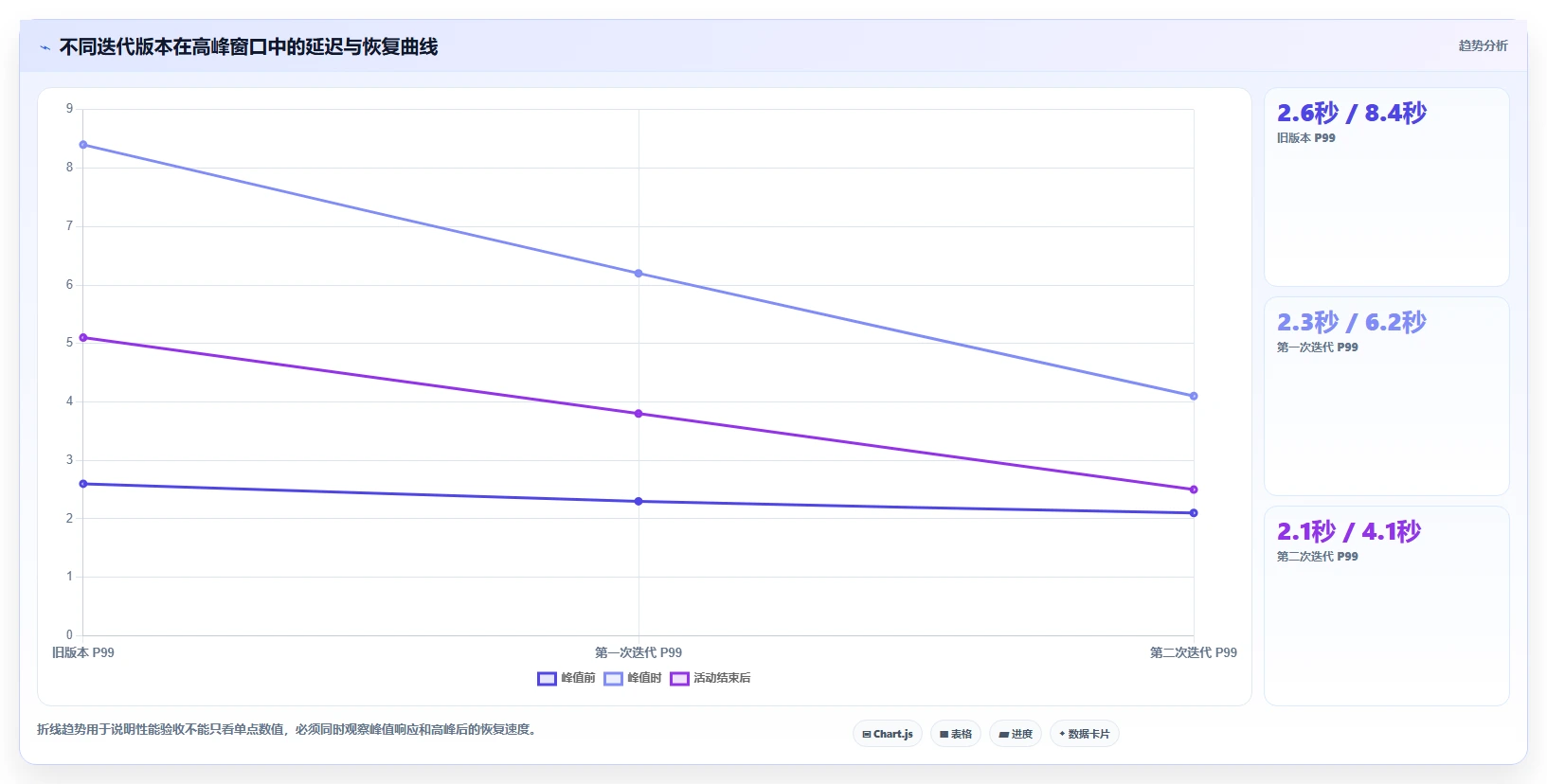Click the 峰值时 data point at 旧版本 P99
The height and width of the screenshot is (784, 1547).
pos(83,145)
